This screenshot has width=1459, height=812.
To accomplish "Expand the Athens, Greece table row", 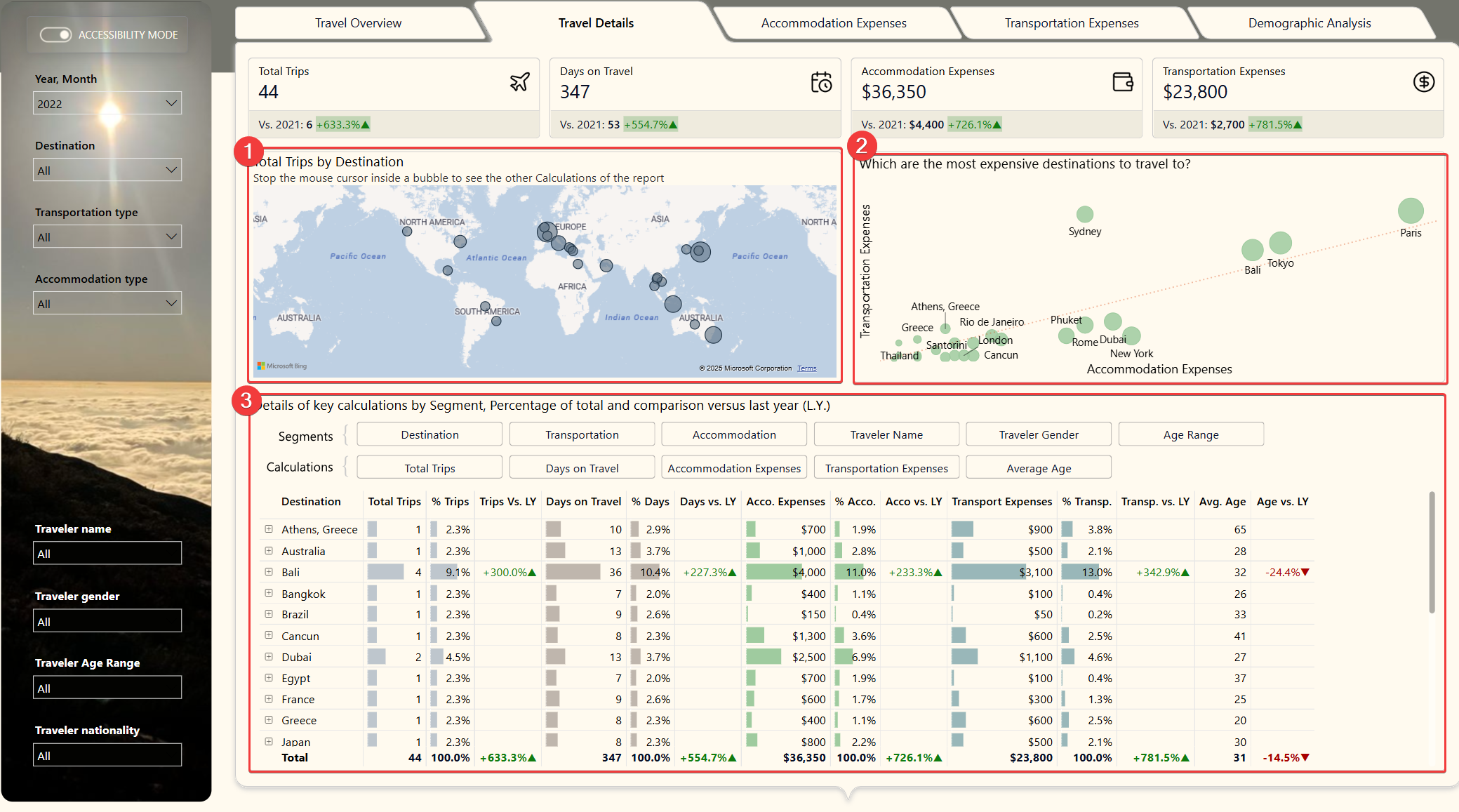I will pos(269,529).
